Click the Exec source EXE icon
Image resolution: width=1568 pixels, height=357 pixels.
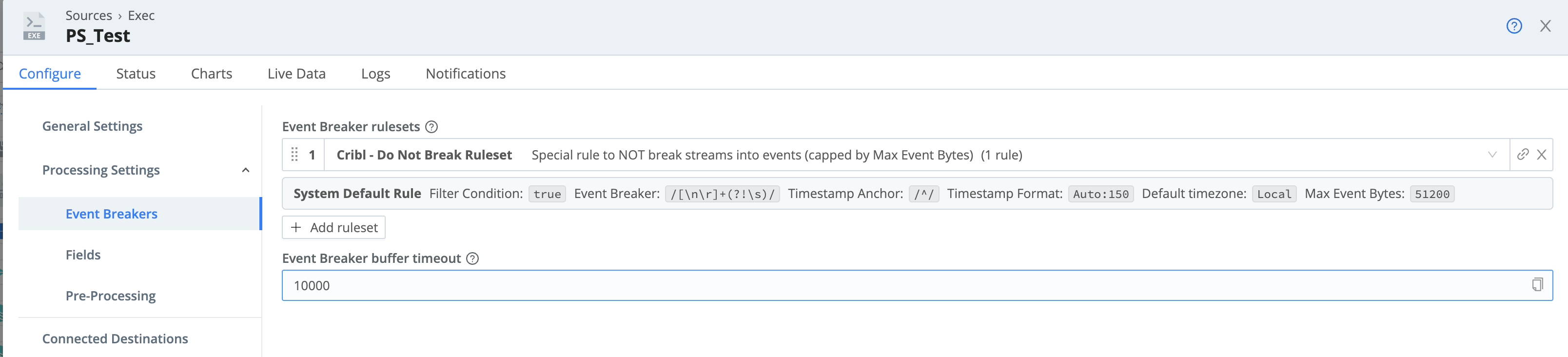pyautogui.click(x=35, y=25)
